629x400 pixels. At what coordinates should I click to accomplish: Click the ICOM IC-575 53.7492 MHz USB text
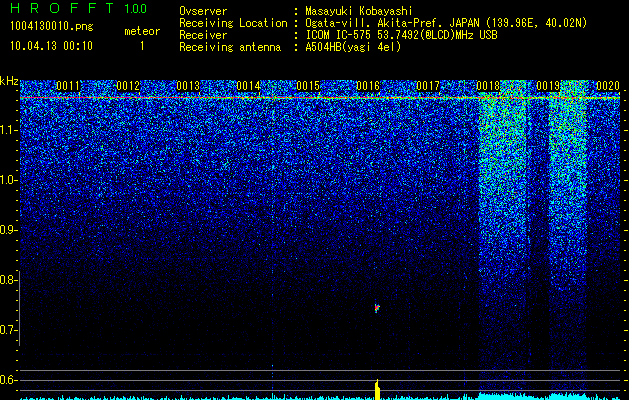coord(401,35)
